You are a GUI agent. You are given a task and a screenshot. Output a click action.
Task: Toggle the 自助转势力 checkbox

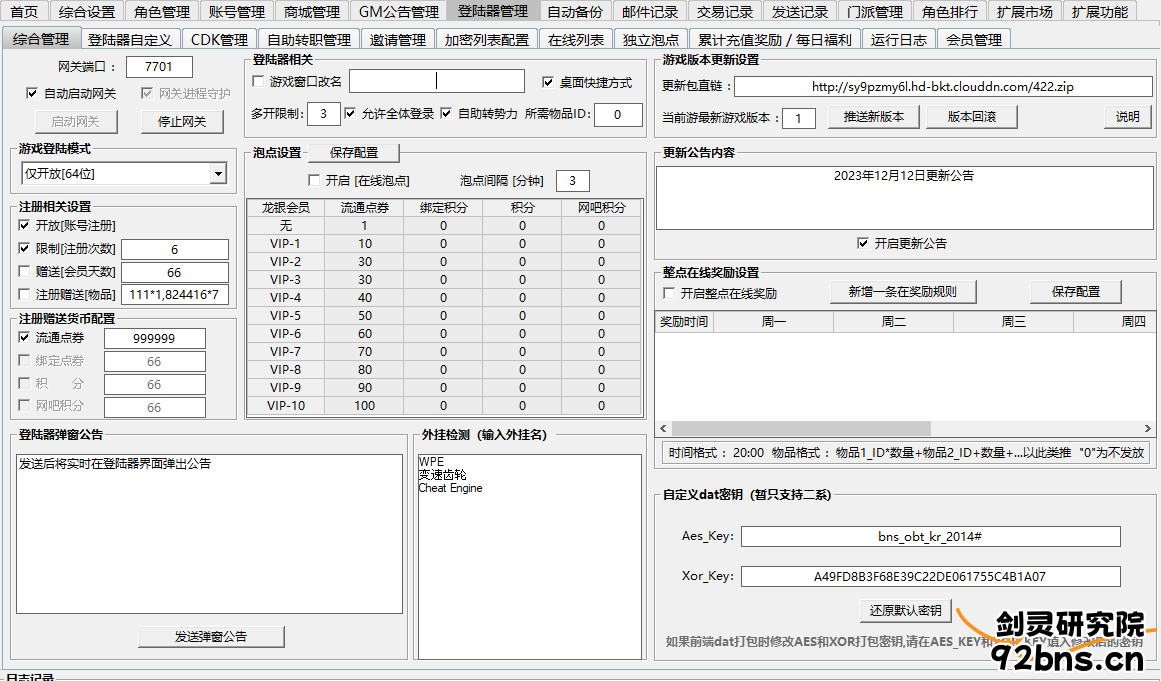446,113
